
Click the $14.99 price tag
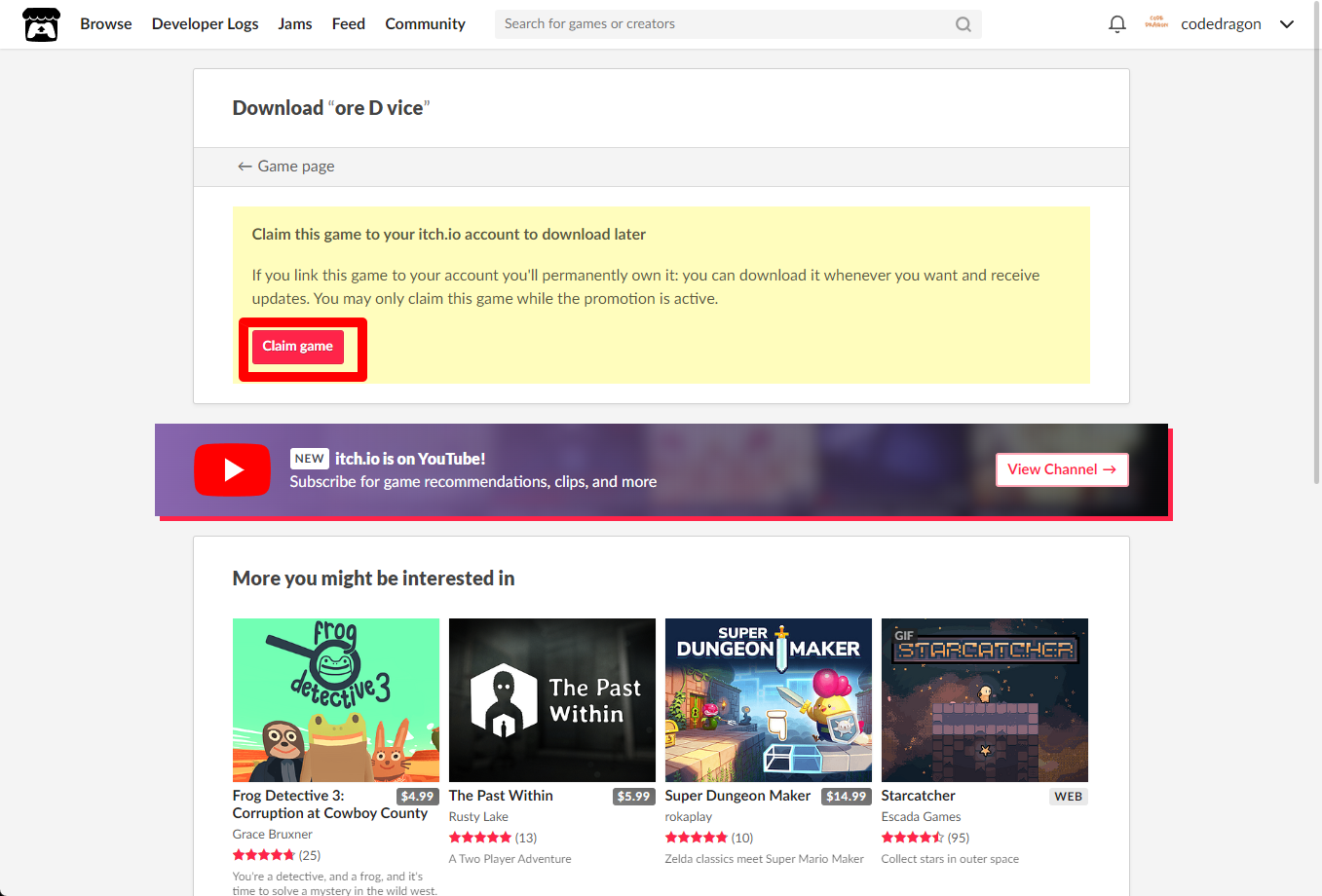click(847, 797)
